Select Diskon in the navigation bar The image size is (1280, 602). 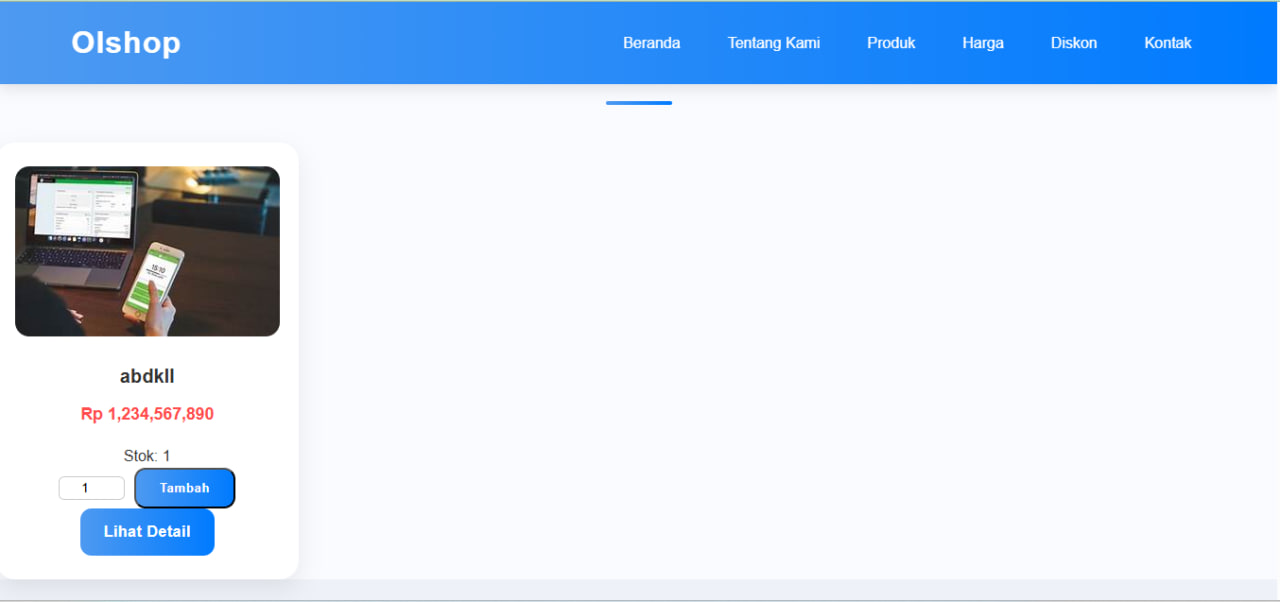(1073, 43)
